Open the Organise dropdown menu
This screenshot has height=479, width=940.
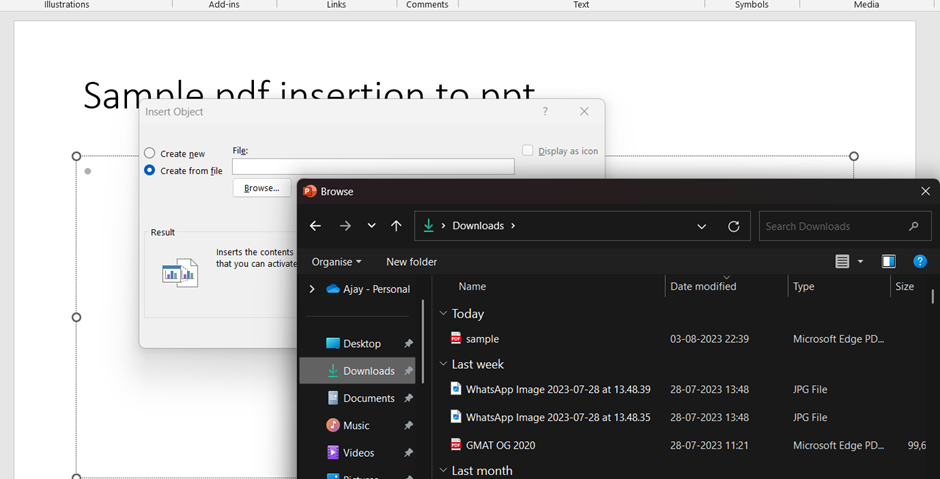point(336,262)
